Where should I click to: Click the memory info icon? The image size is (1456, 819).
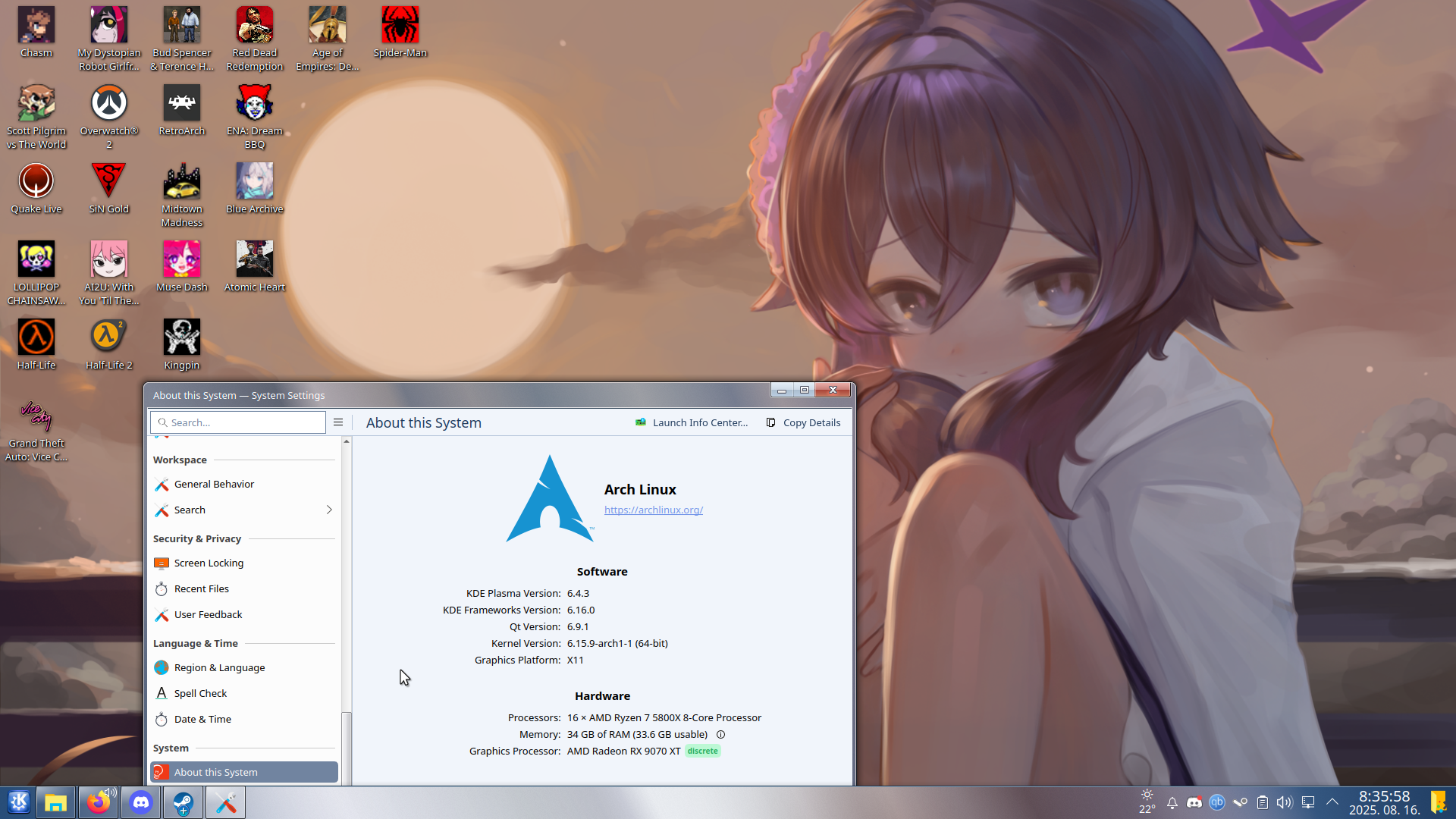pos(720,735)
